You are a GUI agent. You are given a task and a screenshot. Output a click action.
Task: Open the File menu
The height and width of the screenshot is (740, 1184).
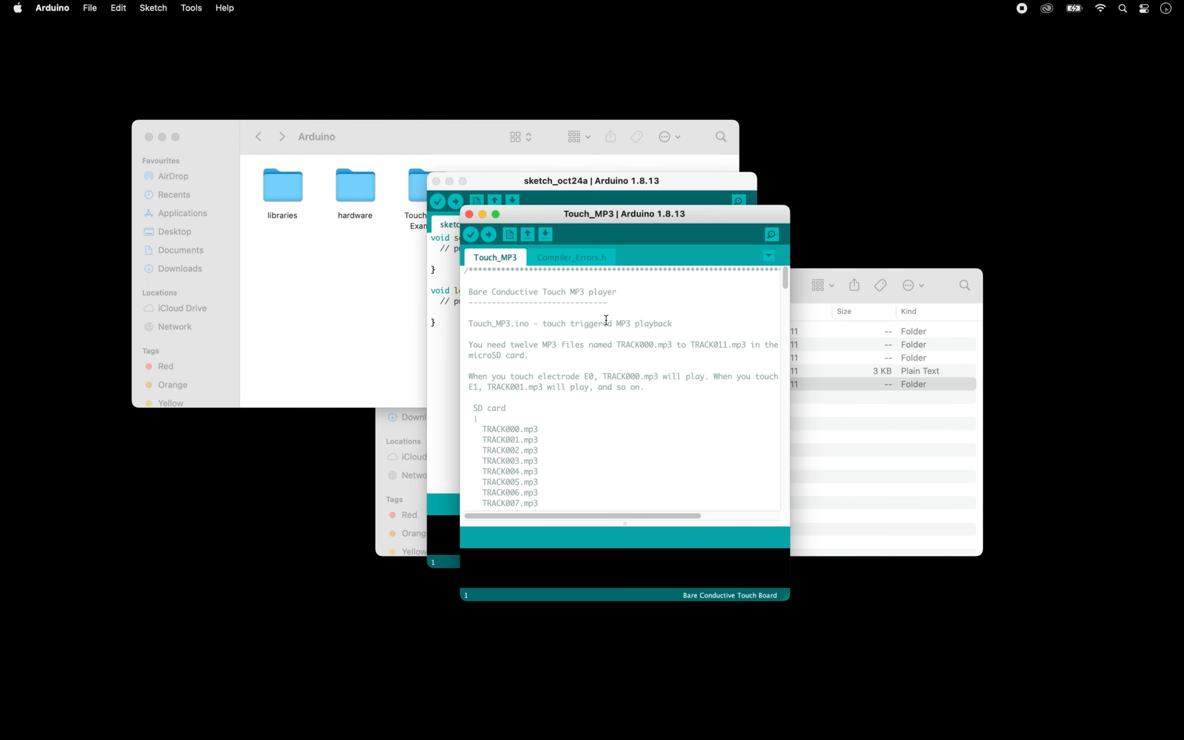coord(90,8)
